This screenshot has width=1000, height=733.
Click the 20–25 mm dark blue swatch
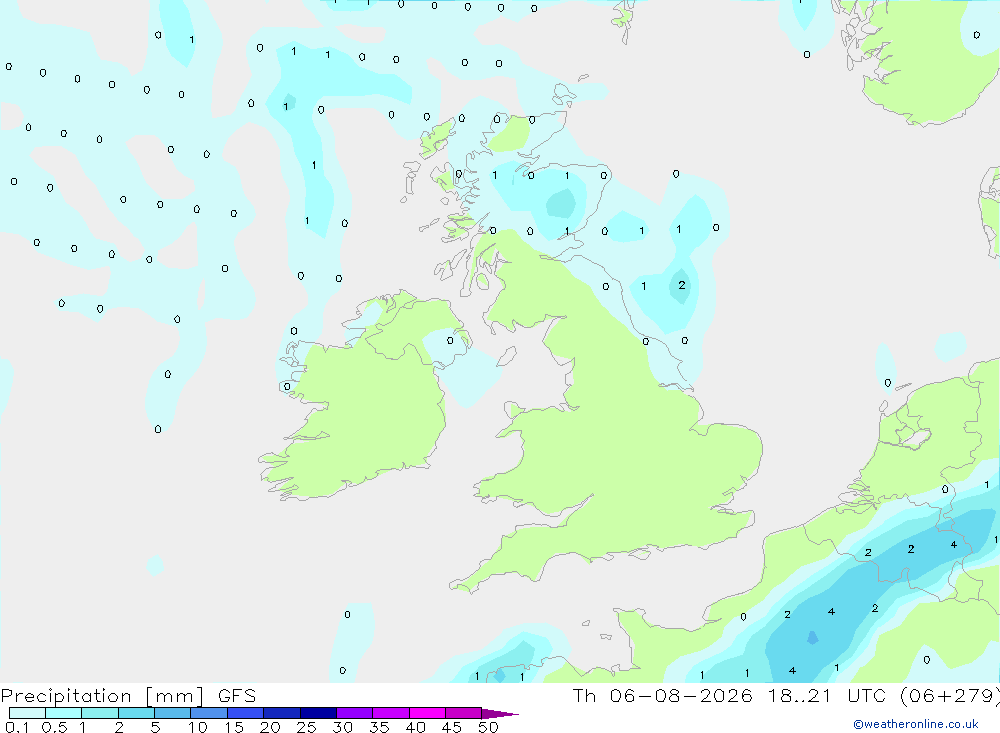coord(282,713)
